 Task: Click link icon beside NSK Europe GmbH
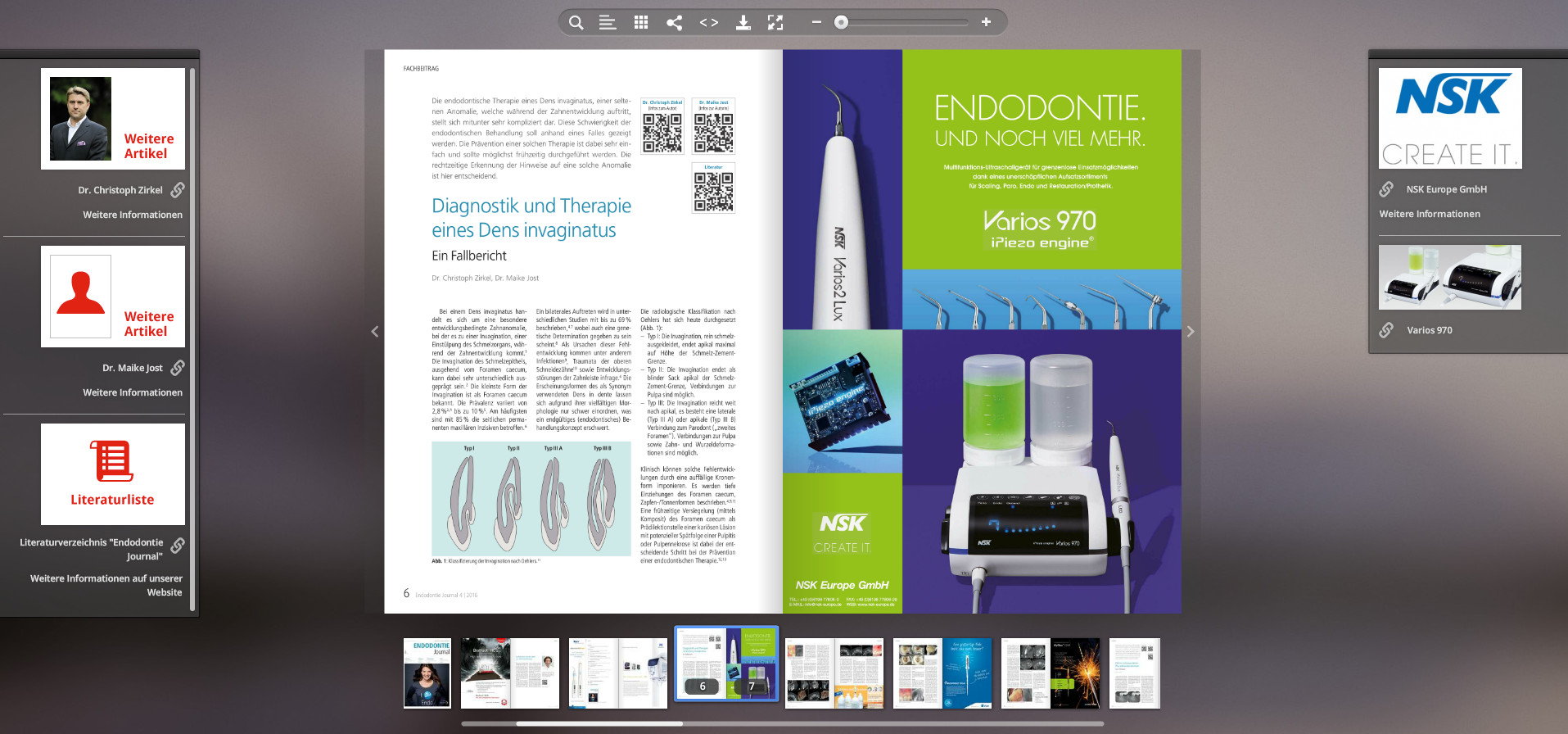click(1386, 189)
